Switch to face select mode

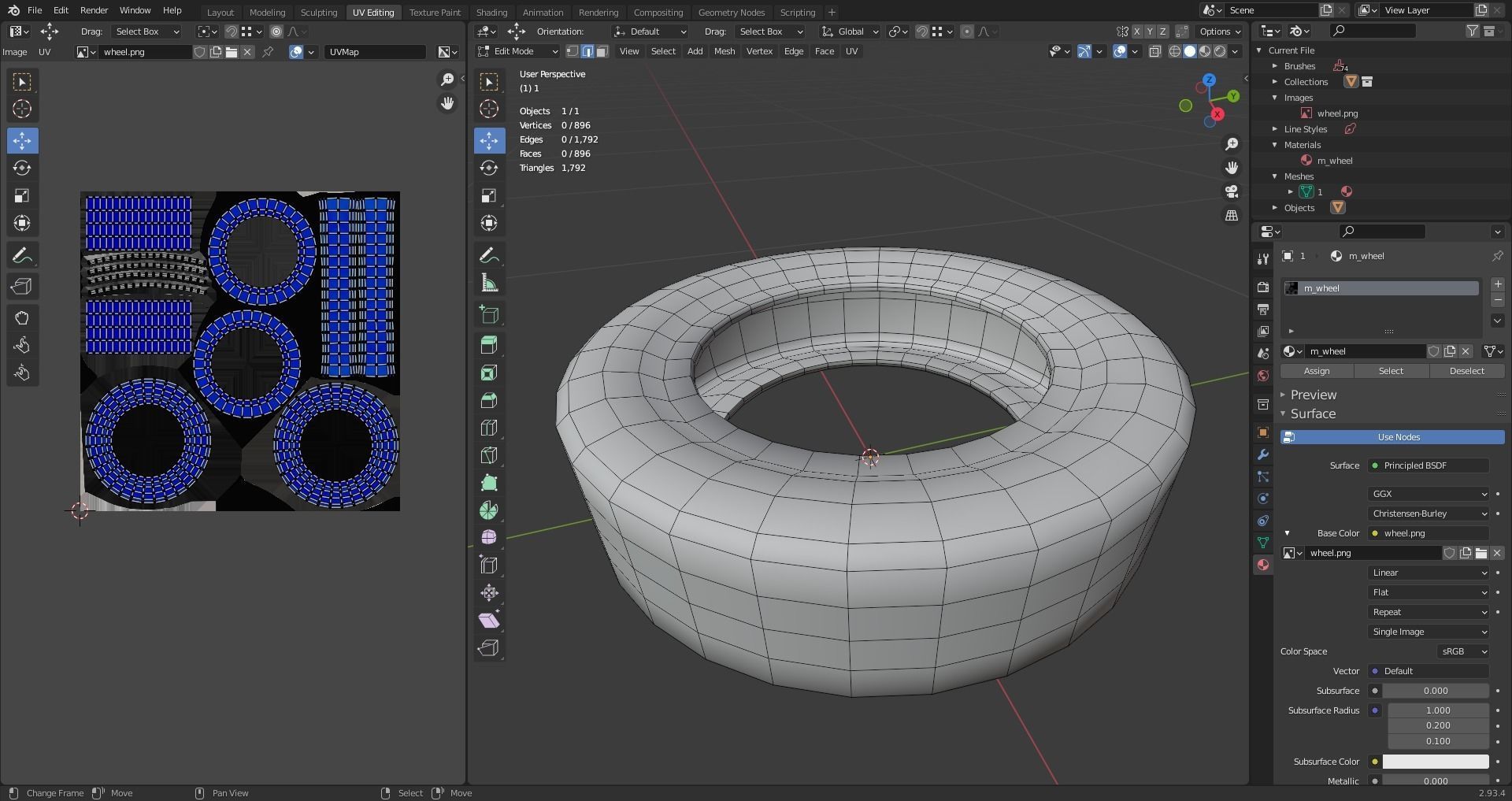(x=602, y=51)
